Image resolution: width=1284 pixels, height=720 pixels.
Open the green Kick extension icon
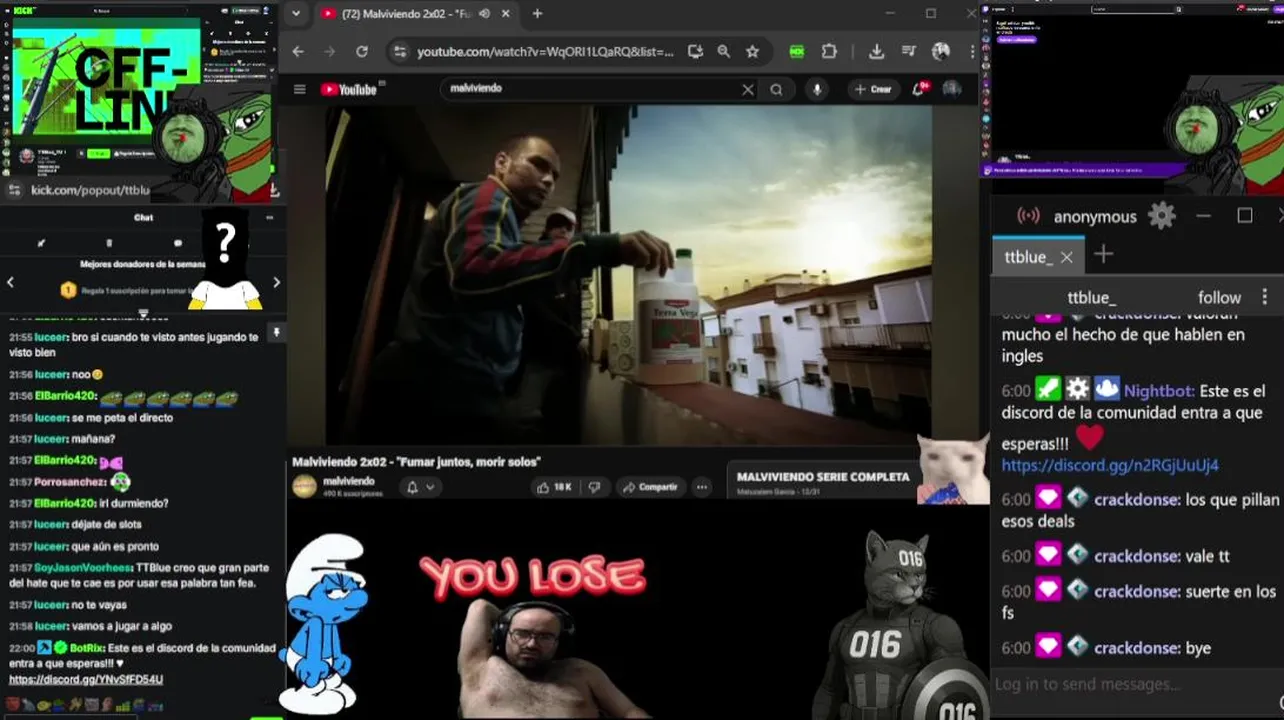point(796,52)
